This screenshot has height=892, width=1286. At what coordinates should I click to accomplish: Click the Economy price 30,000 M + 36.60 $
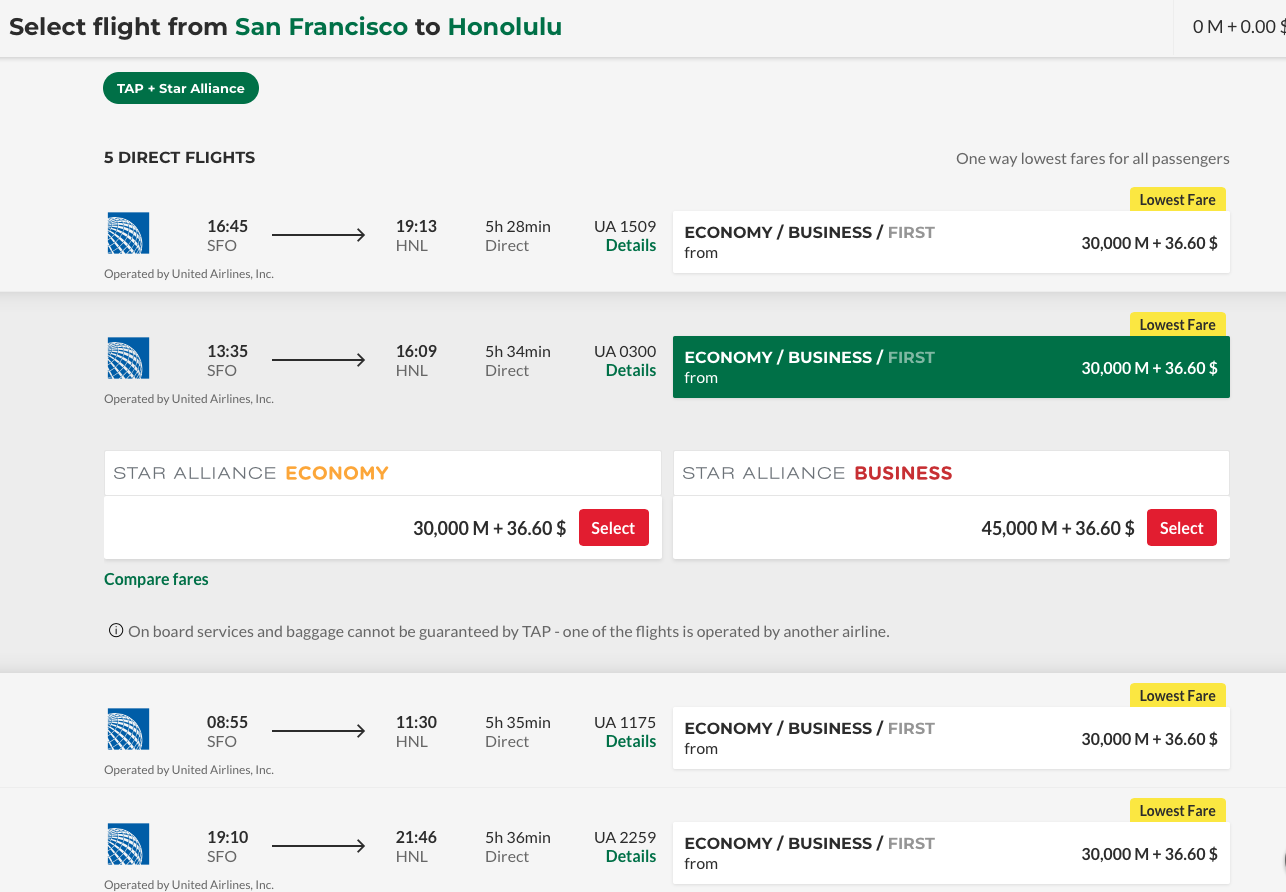[x=490, y=528]
